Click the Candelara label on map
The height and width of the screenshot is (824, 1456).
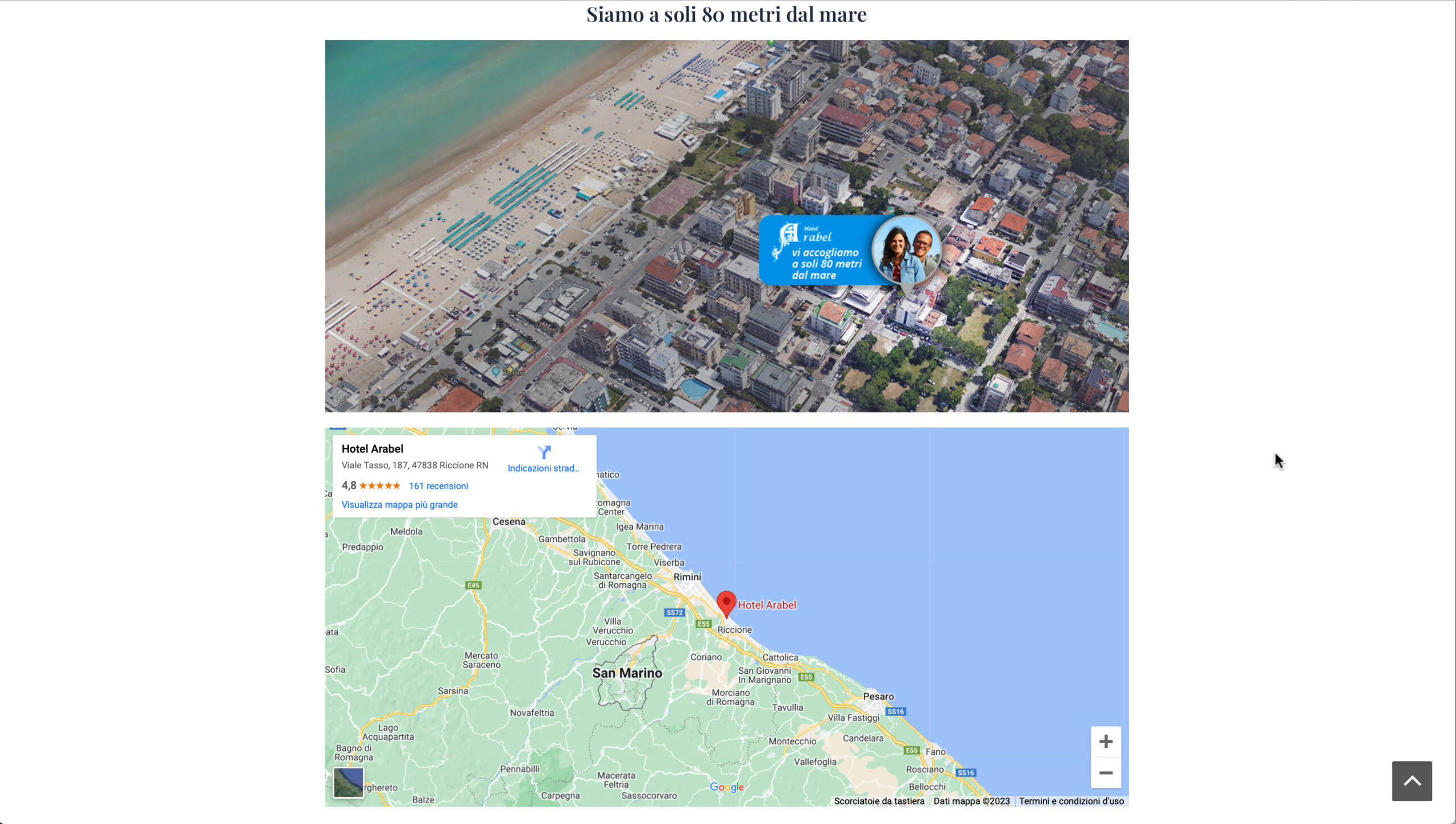pos(863,738)
